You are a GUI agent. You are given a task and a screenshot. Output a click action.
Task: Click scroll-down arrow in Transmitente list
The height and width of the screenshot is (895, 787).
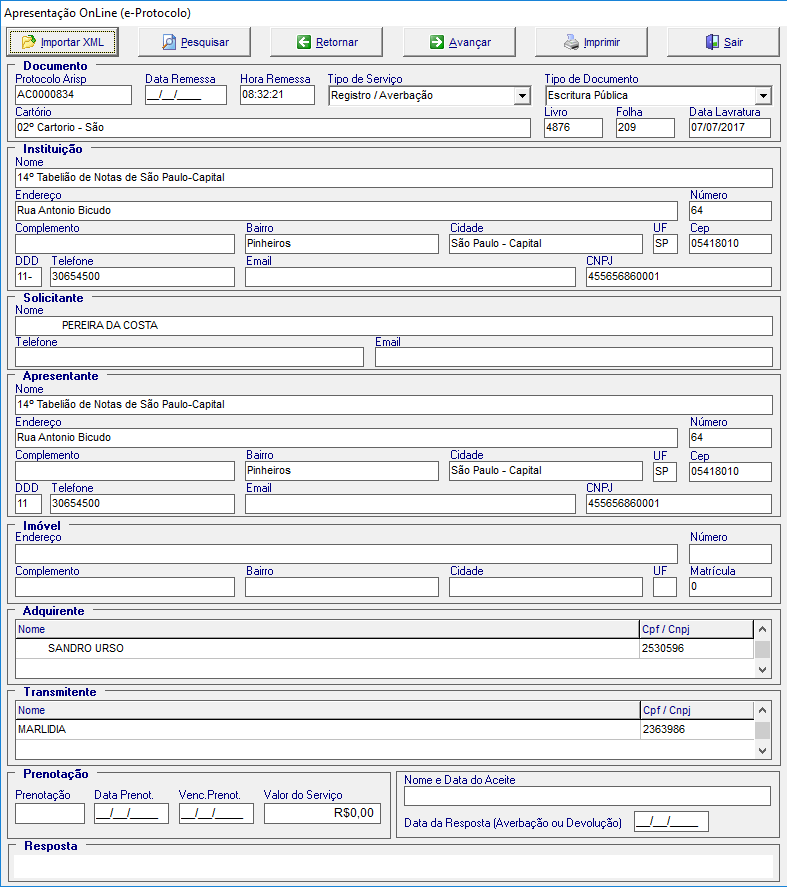pos(762,751)
